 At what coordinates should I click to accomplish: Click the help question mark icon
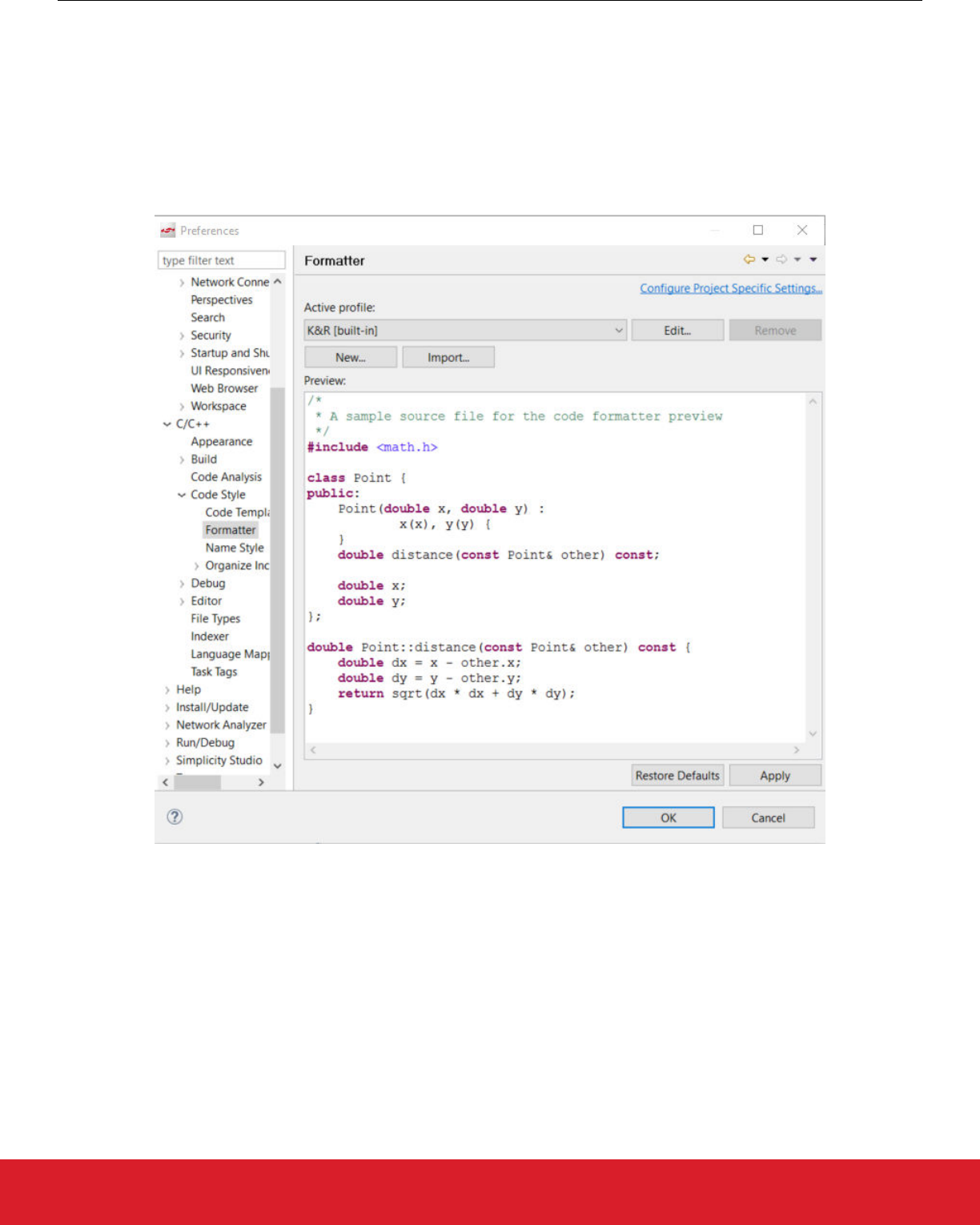coord(175,817)
